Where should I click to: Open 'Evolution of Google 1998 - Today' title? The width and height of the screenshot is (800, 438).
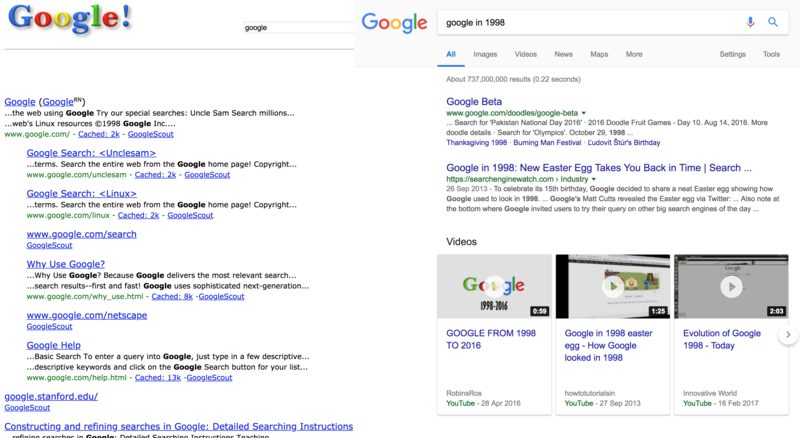point(722,339)
